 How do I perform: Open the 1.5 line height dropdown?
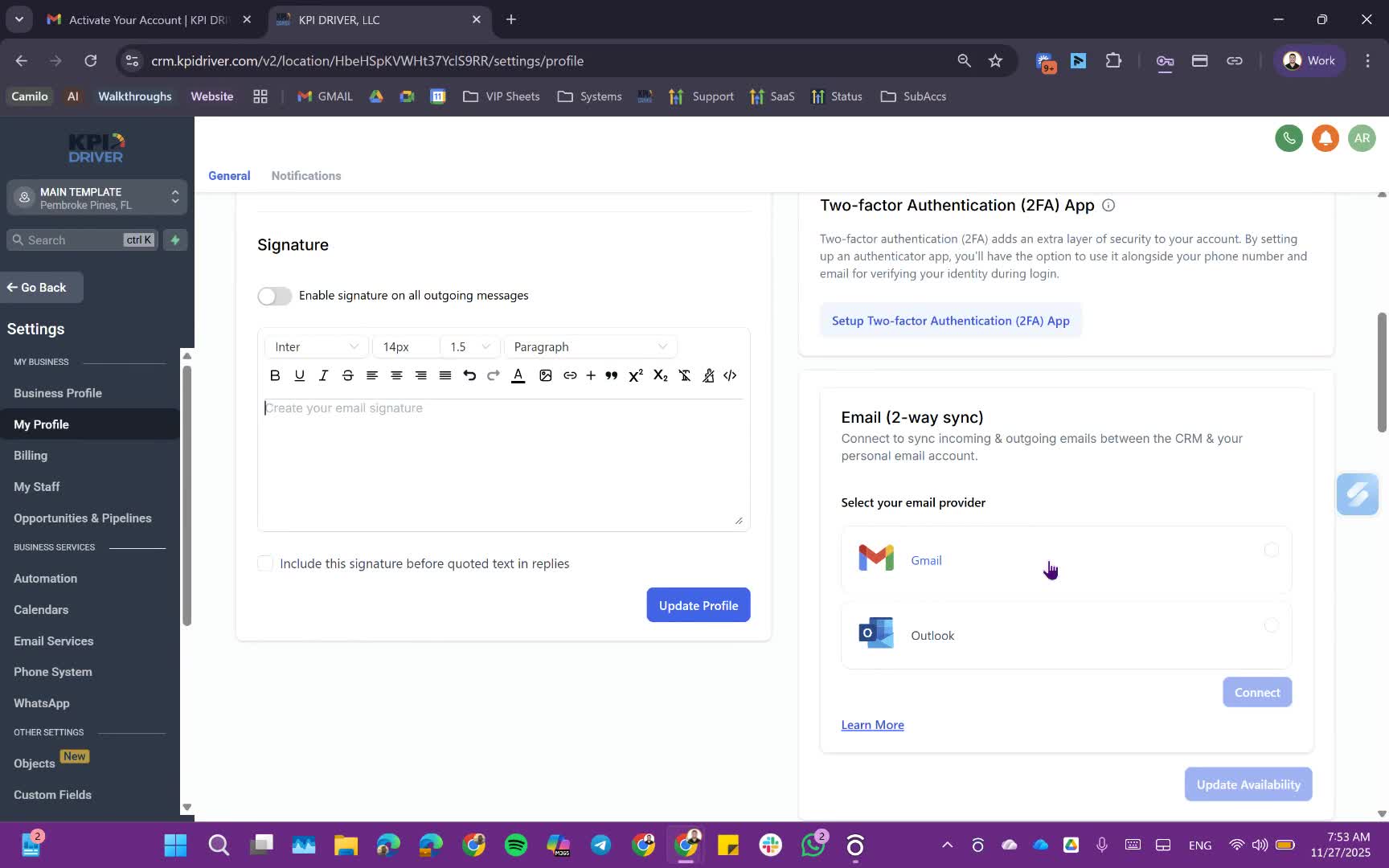click(469, 346)
